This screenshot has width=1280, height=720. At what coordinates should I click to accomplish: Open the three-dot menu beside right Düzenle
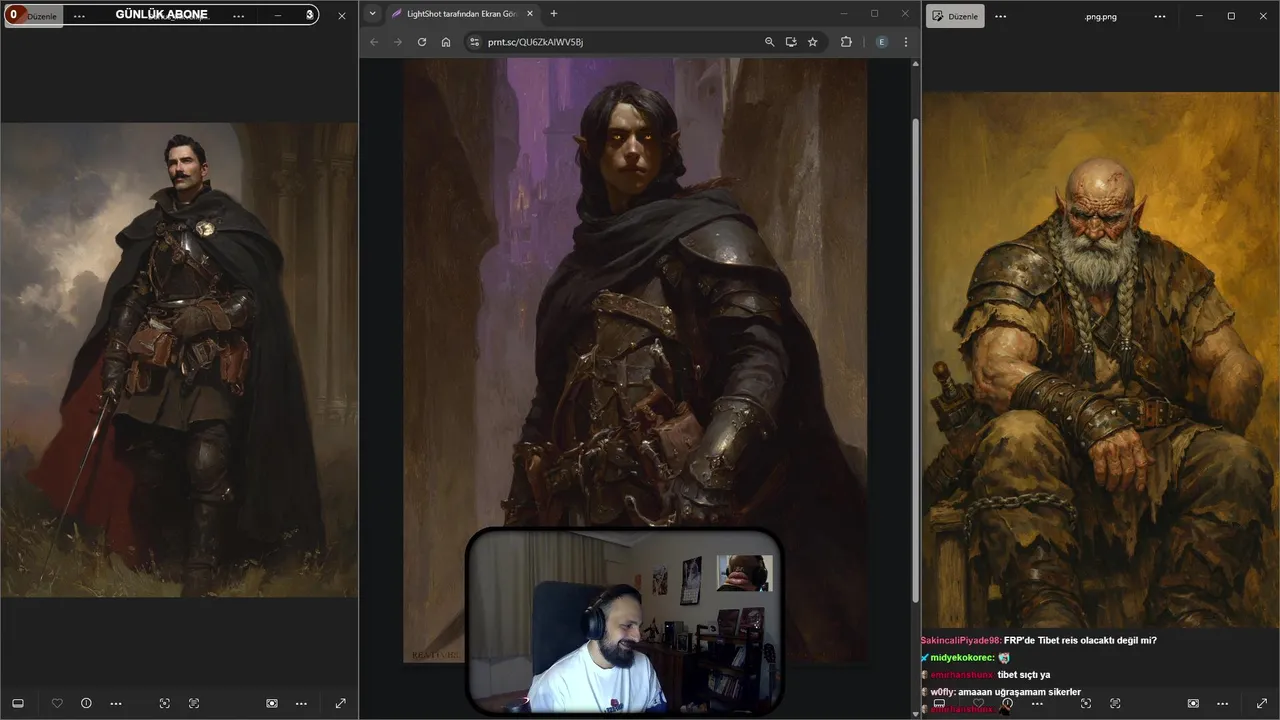tap(1003, 16)
